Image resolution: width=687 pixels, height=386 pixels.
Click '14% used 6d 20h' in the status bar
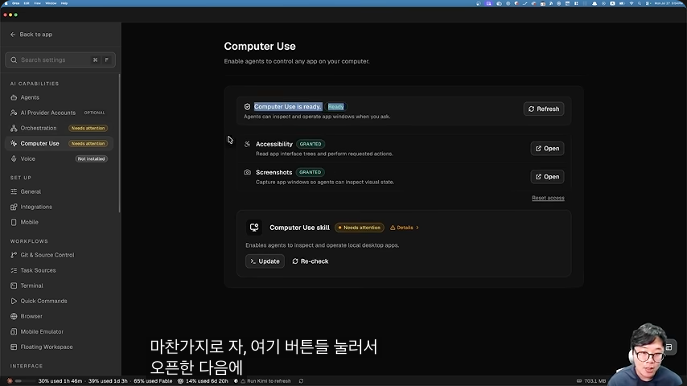207,381
